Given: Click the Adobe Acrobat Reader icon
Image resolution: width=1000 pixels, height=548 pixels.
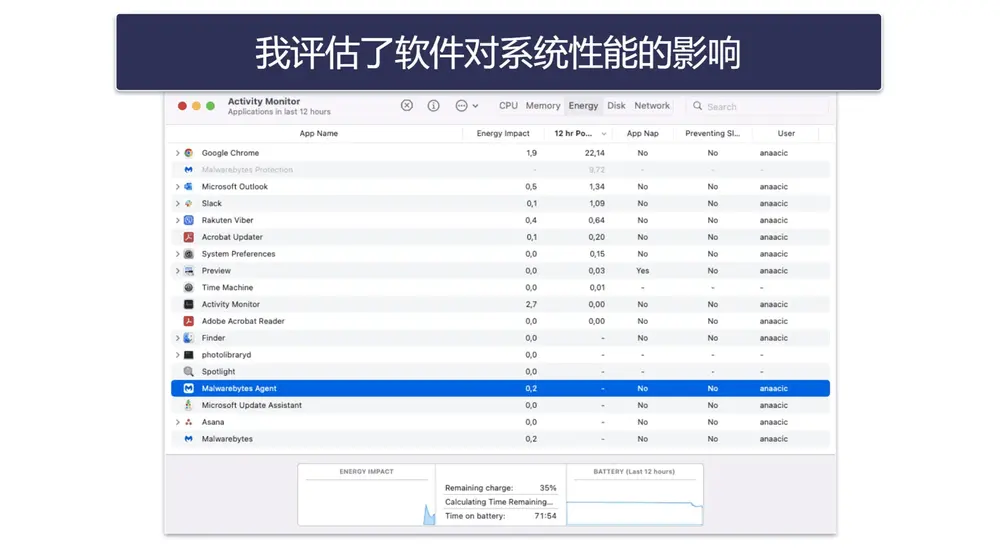Looking at the screenshot, I should [x=188, y=321].
